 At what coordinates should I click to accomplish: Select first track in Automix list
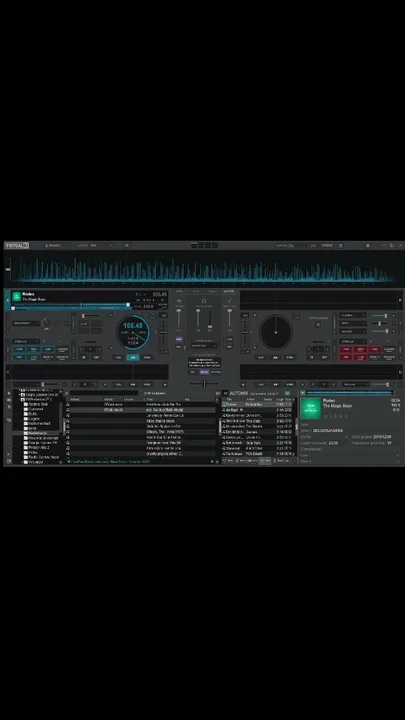259,405
